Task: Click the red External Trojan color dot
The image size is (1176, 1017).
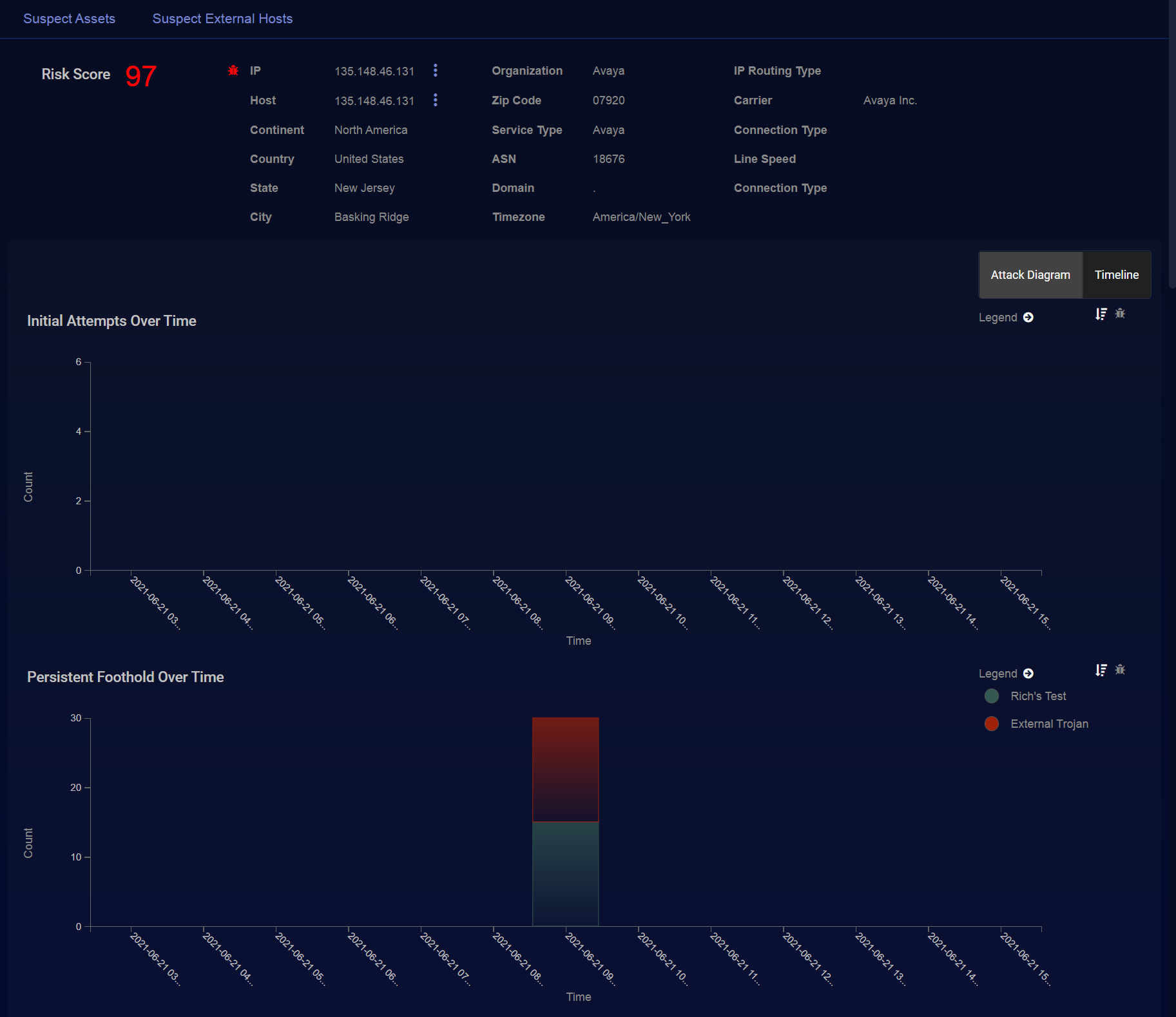Action: pyautogui.click(x=992, y=724)
